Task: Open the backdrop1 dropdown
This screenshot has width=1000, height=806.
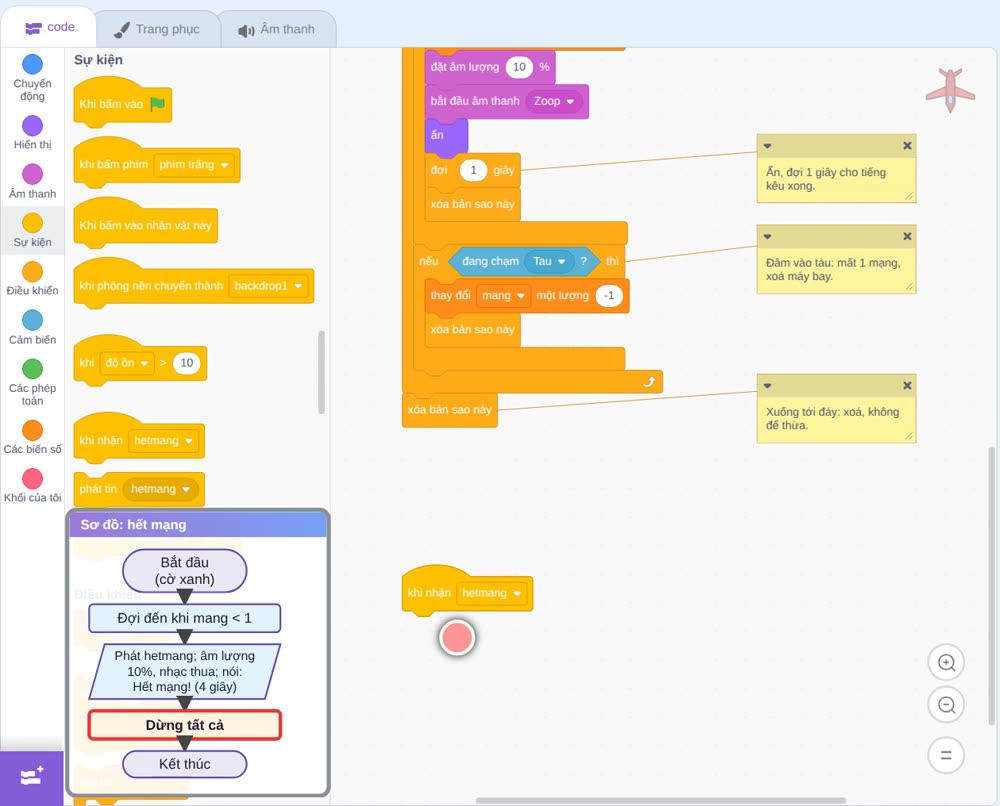Action: [268, 286]
